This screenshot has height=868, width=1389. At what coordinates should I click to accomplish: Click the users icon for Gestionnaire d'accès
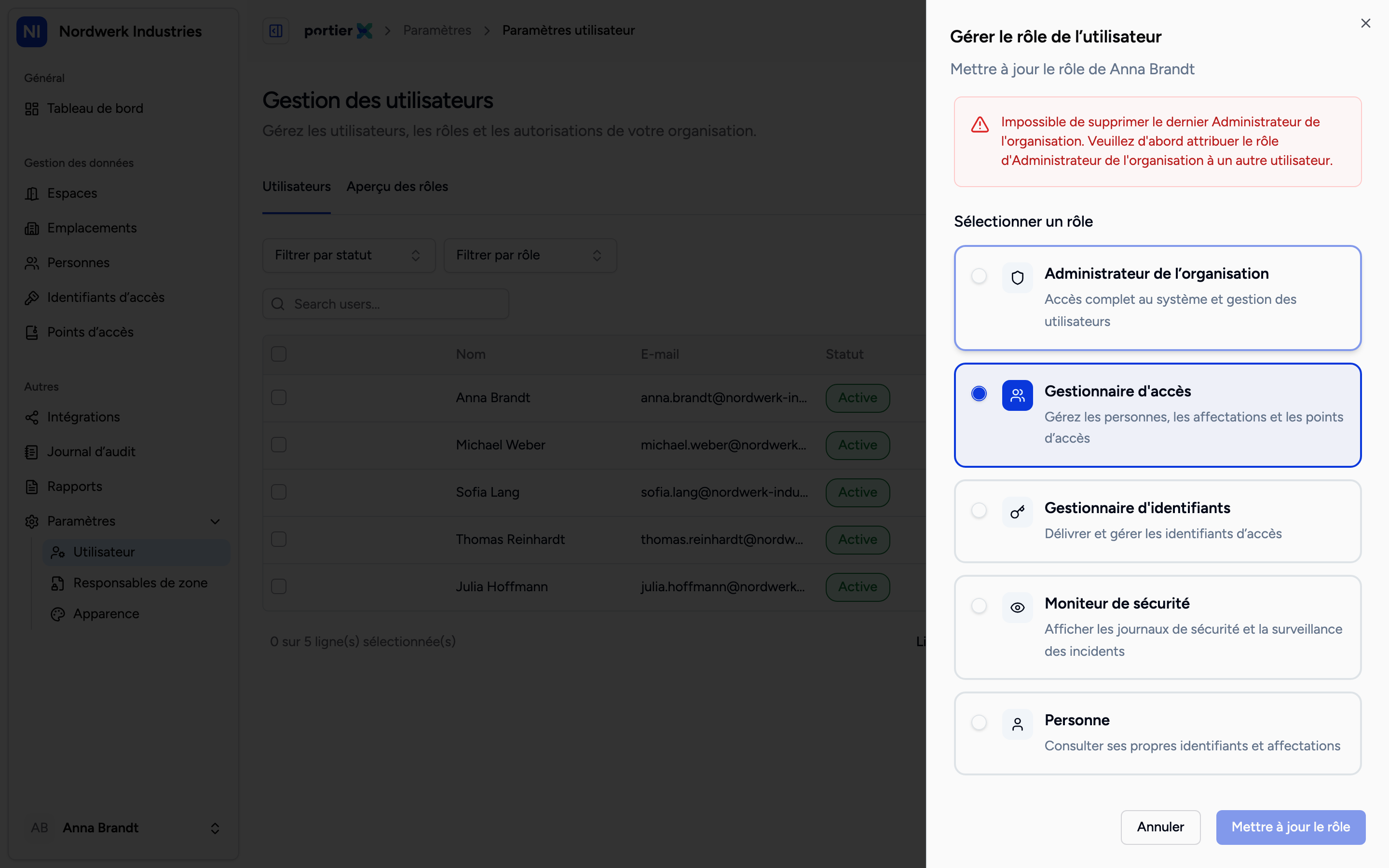pyautogui.click(x=1017, y=395)
